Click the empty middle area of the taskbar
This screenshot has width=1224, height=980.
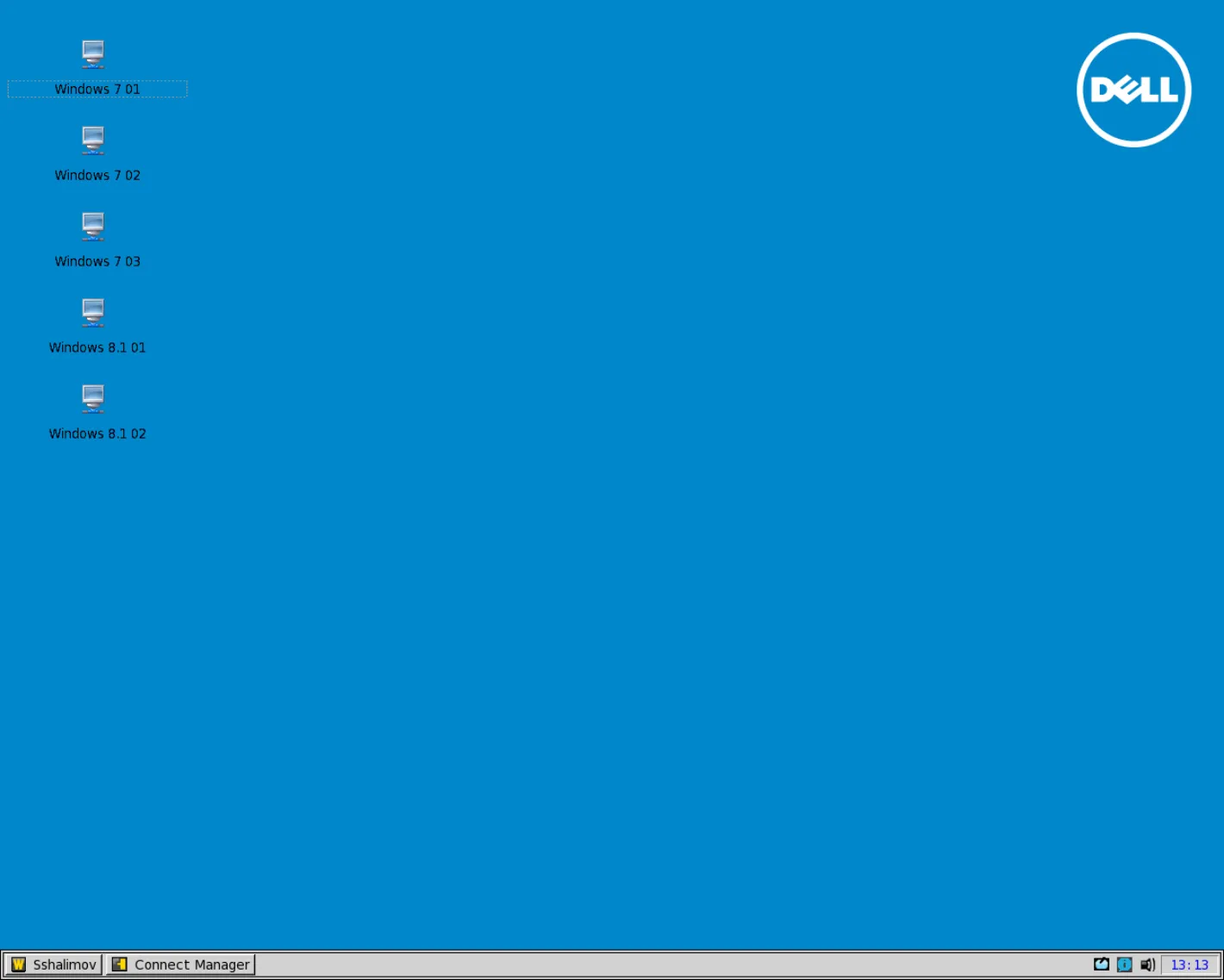(672, 964)
